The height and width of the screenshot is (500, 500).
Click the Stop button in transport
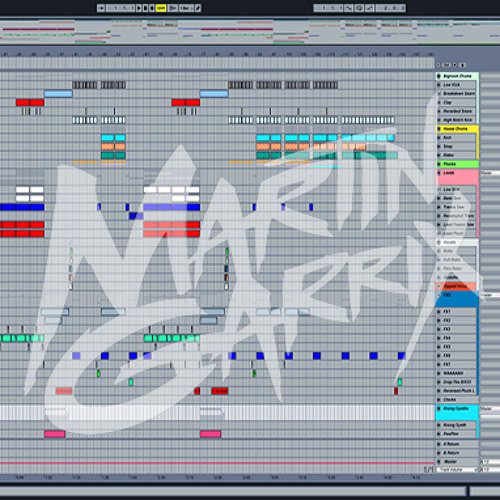pos(145,8)
